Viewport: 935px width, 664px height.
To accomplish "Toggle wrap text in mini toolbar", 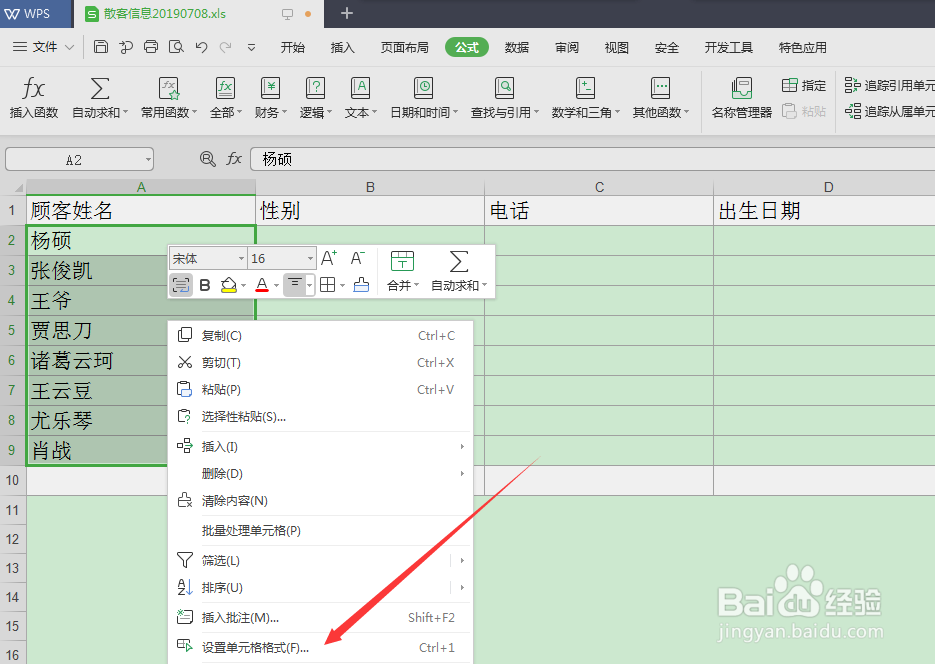I will (181, 285).
